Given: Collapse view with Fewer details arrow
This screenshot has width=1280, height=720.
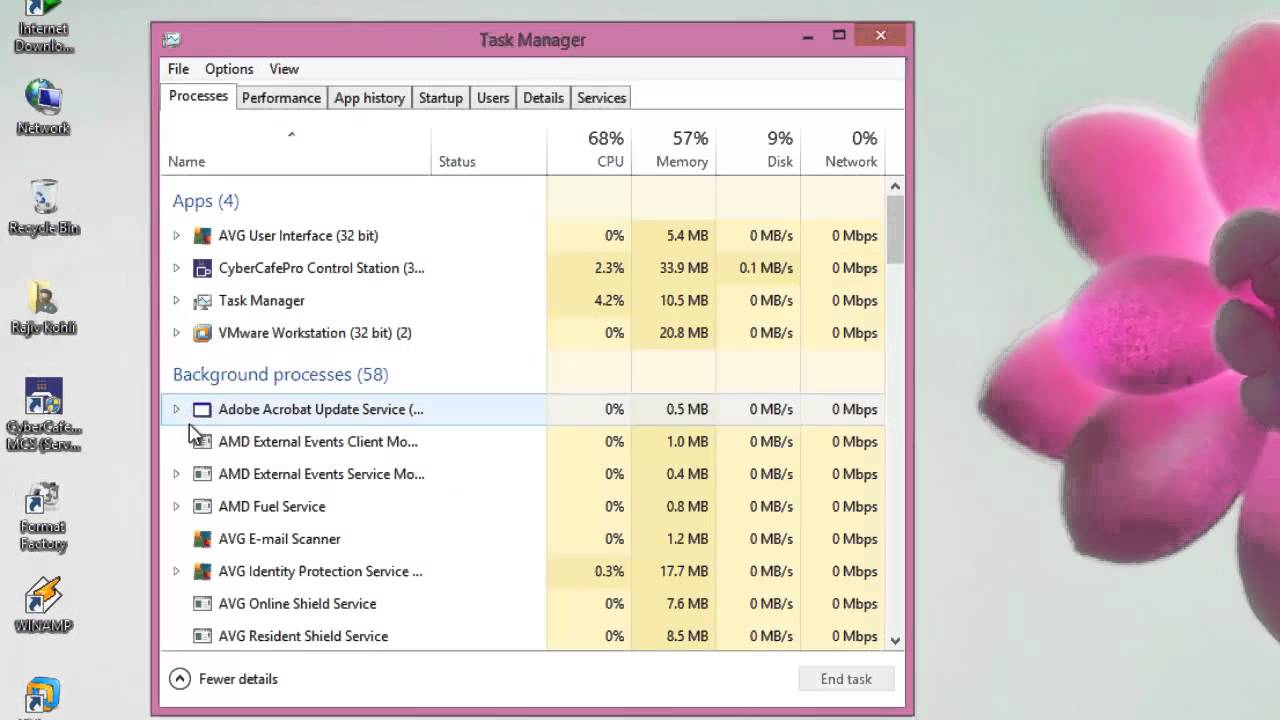Looking at the screenshot, I should point(180,679).
